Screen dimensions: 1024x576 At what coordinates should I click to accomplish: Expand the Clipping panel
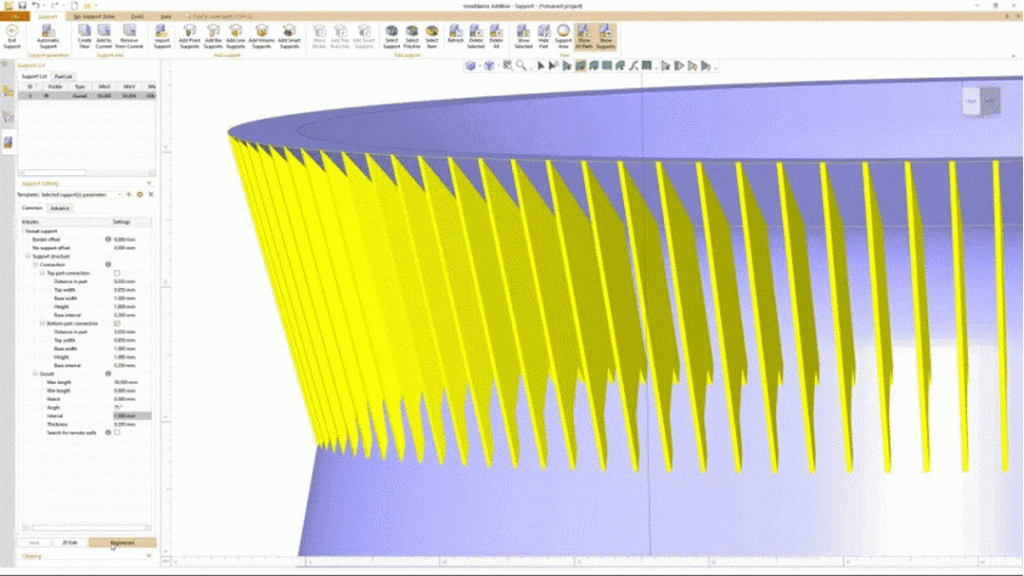point(149,556)
